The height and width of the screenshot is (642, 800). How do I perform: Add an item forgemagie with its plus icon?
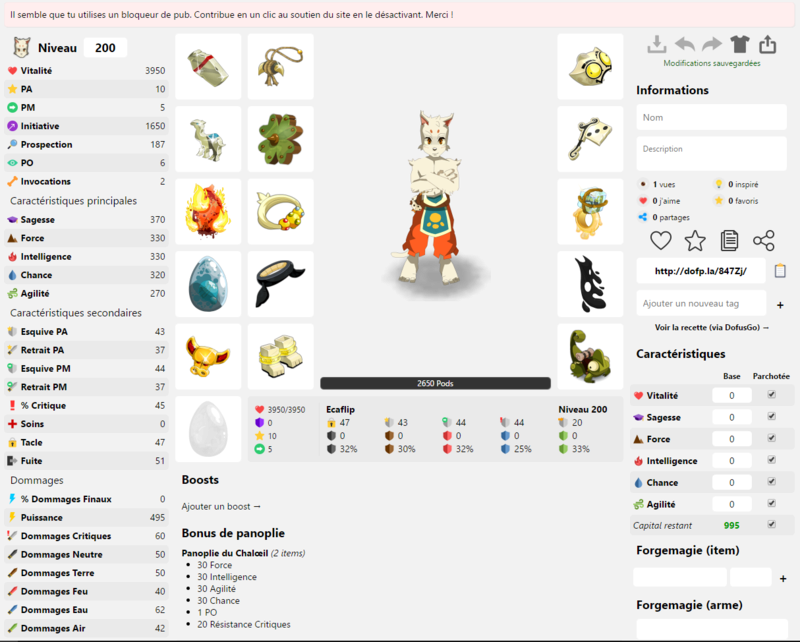pos(783,579)
